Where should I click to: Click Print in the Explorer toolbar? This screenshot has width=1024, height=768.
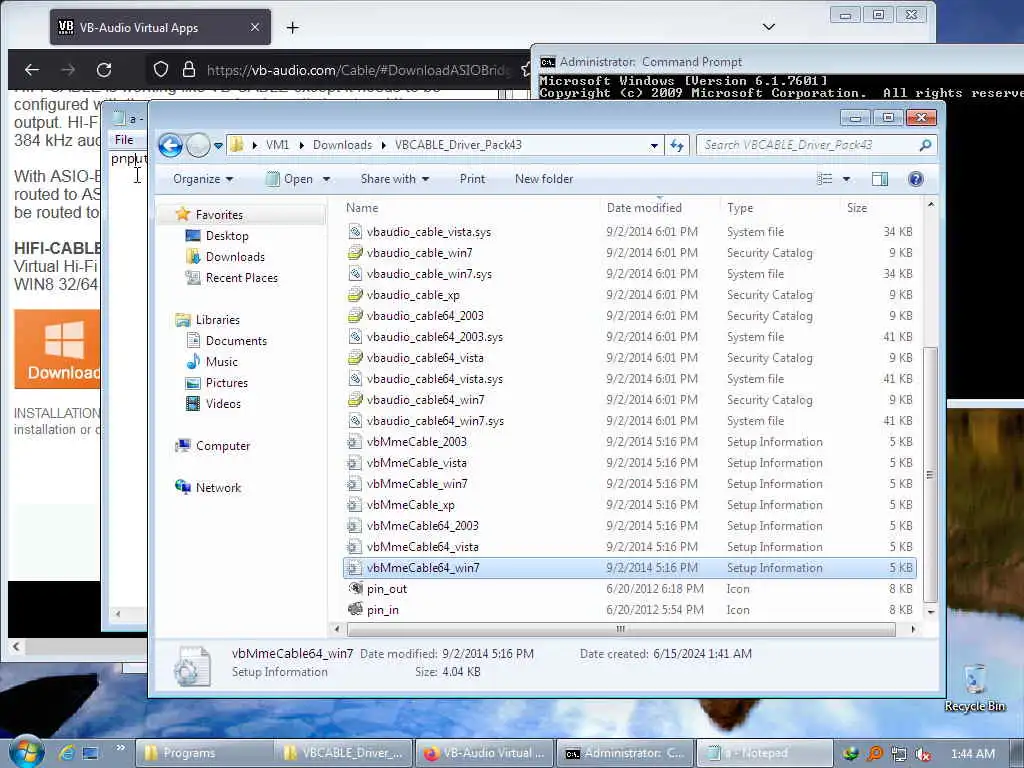point(472,179)
